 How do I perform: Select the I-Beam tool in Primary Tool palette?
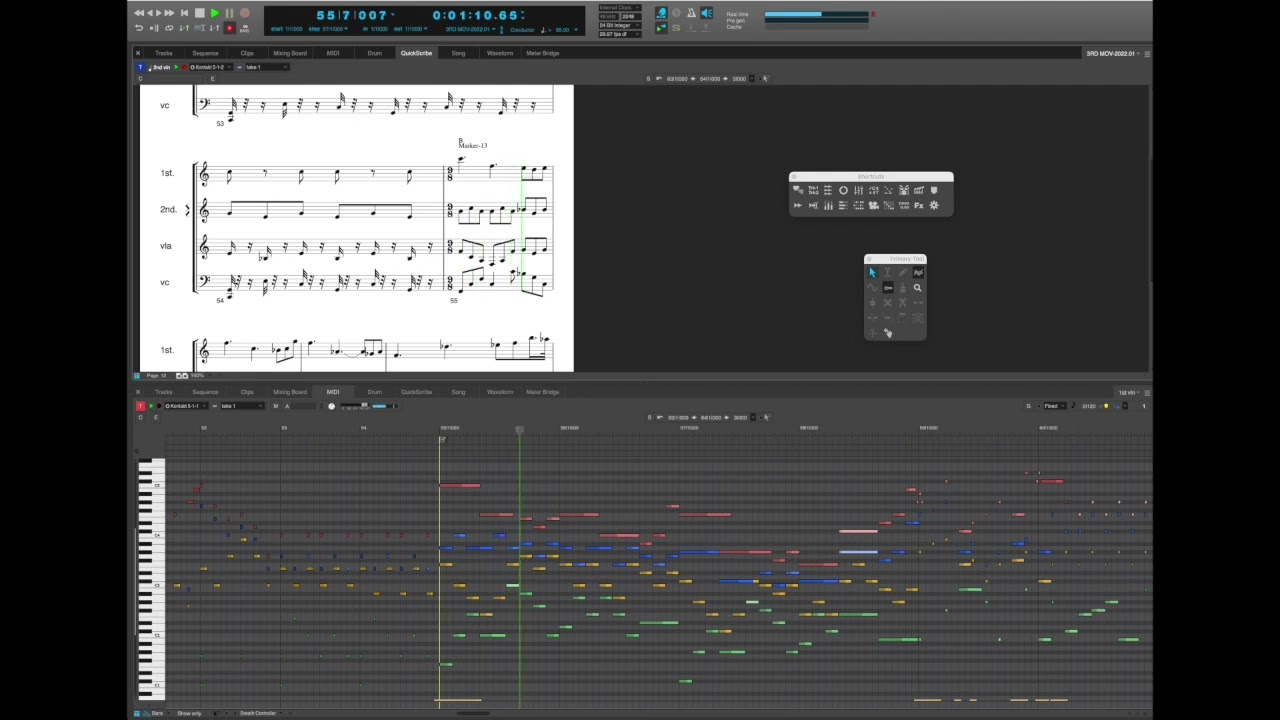(x=887, y=272)
